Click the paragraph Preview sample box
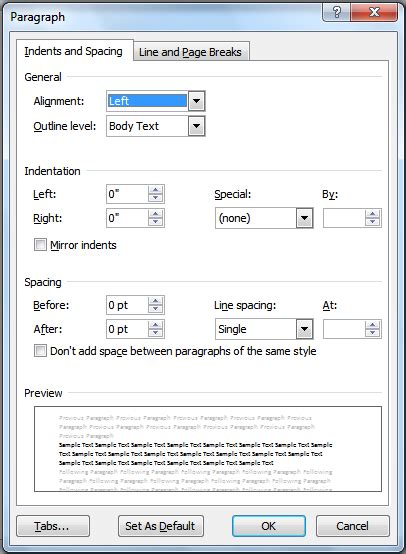Image resolution: width=406 pixels, height=554 pixels. pos(208,449)
